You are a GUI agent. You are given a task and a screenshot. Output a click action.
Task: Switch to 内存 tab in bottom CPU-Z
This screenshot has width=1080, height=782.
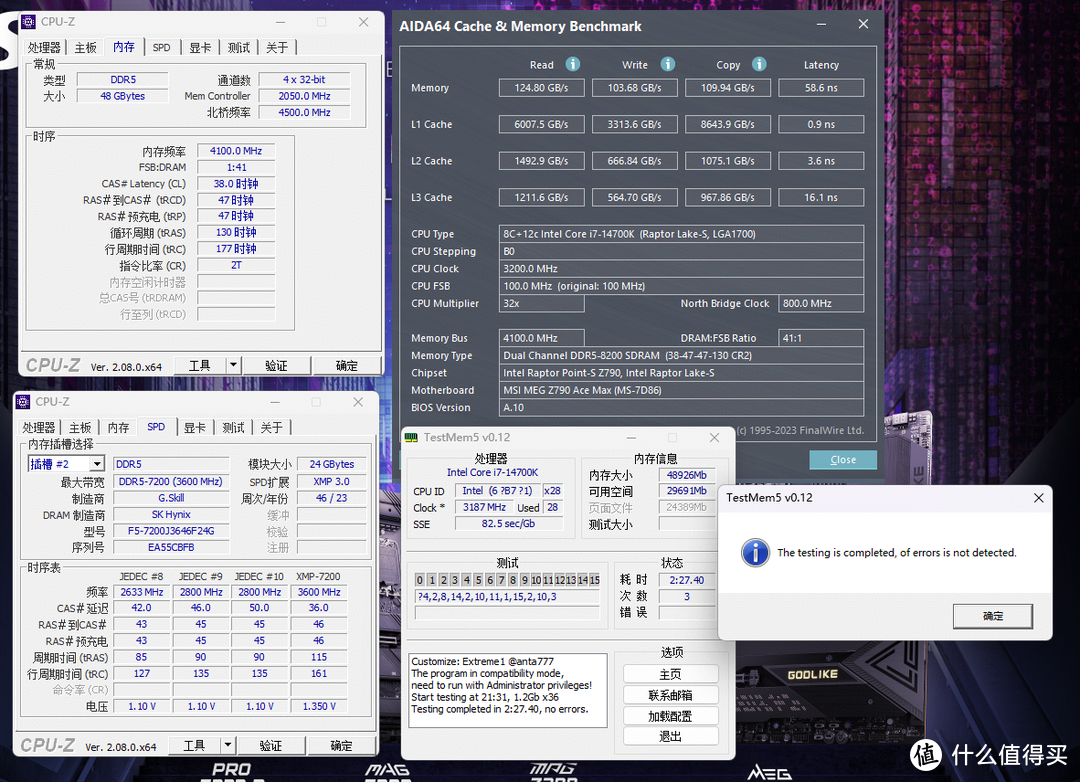pos(118,427)
